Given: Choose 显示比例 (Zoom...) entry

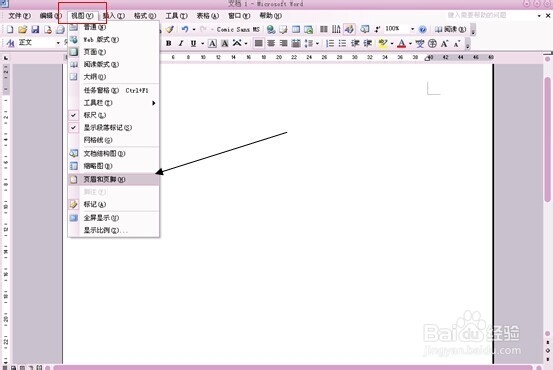Looking at the screenshot, I should point(114,230).
